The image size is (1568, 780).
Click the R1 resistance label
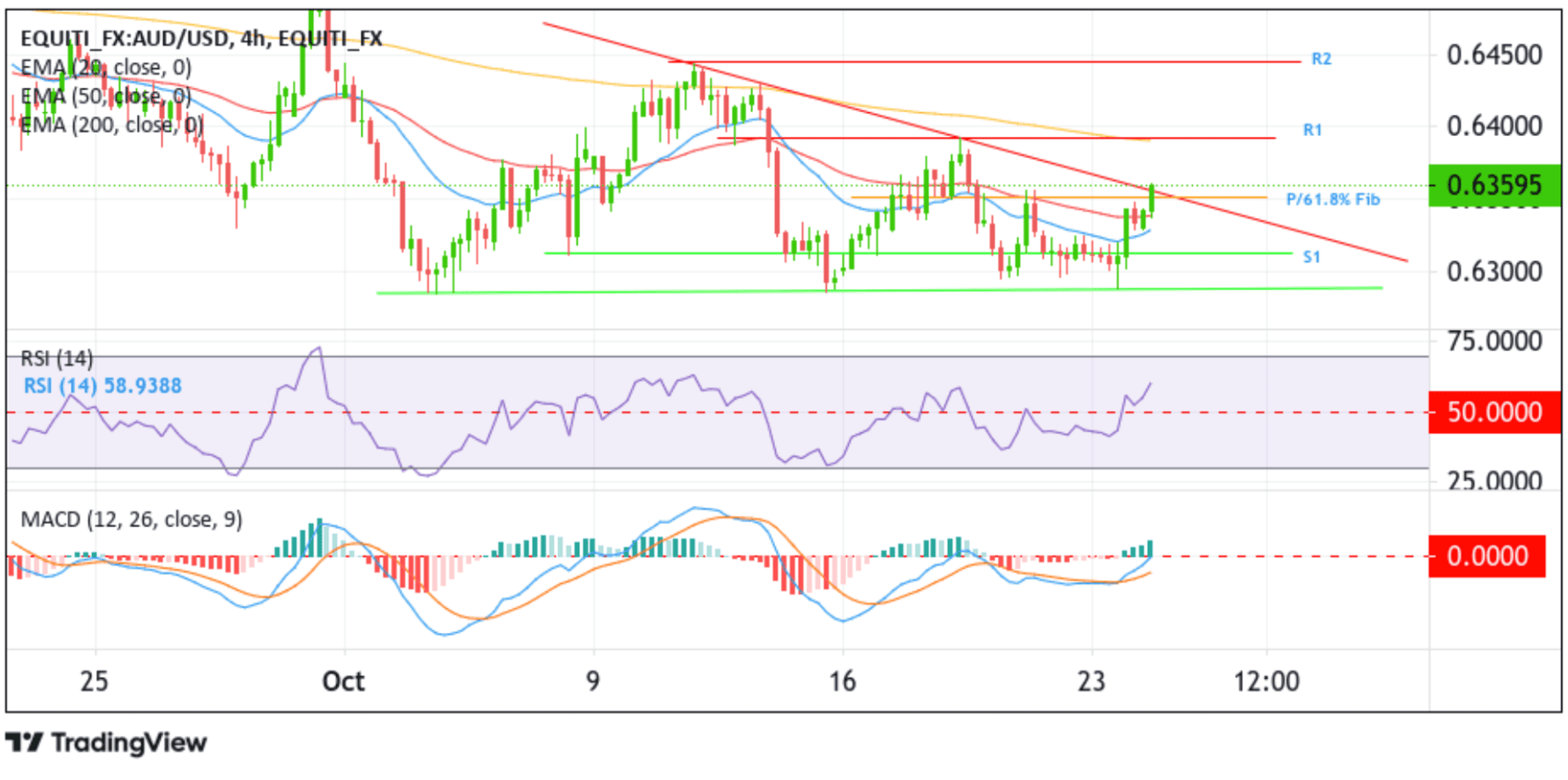1313,130
